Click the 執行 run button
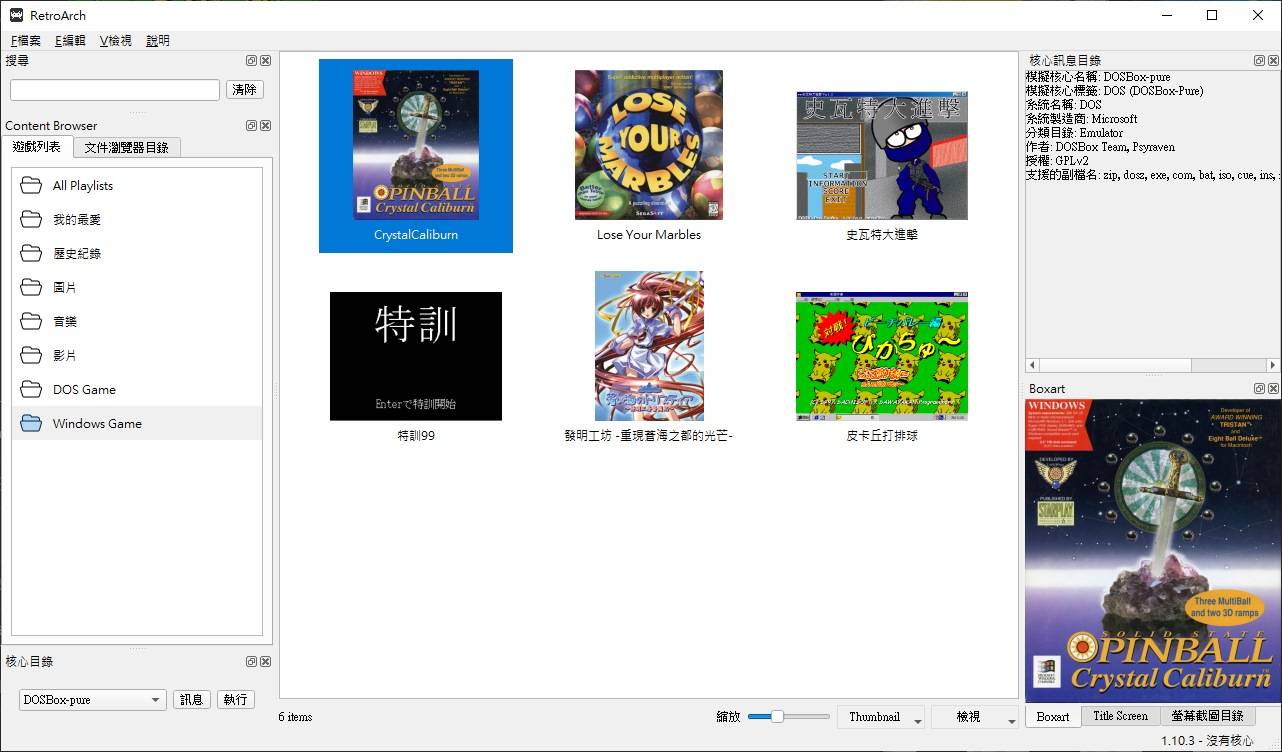The height and width of the screenshot is (752, 1282). (235, 700)
